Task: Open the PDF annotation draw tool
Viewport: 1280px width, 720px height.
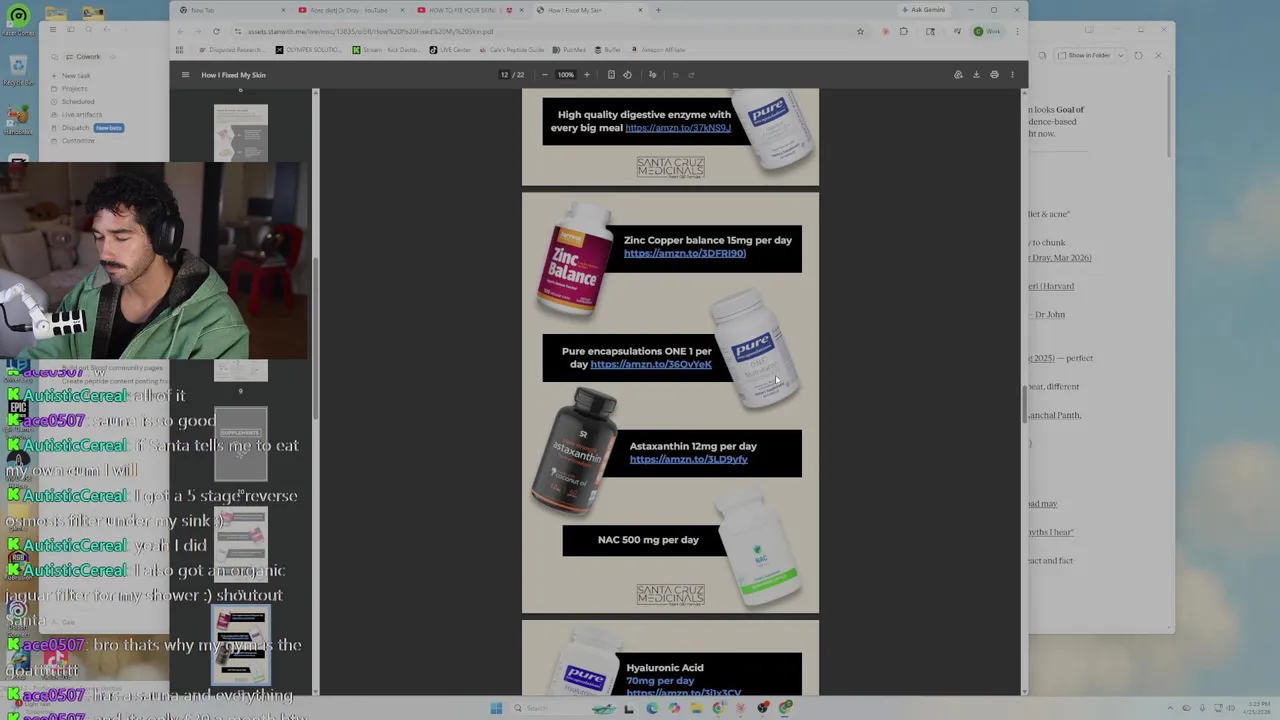Action: pyautogui.click(x=652, y=75)
